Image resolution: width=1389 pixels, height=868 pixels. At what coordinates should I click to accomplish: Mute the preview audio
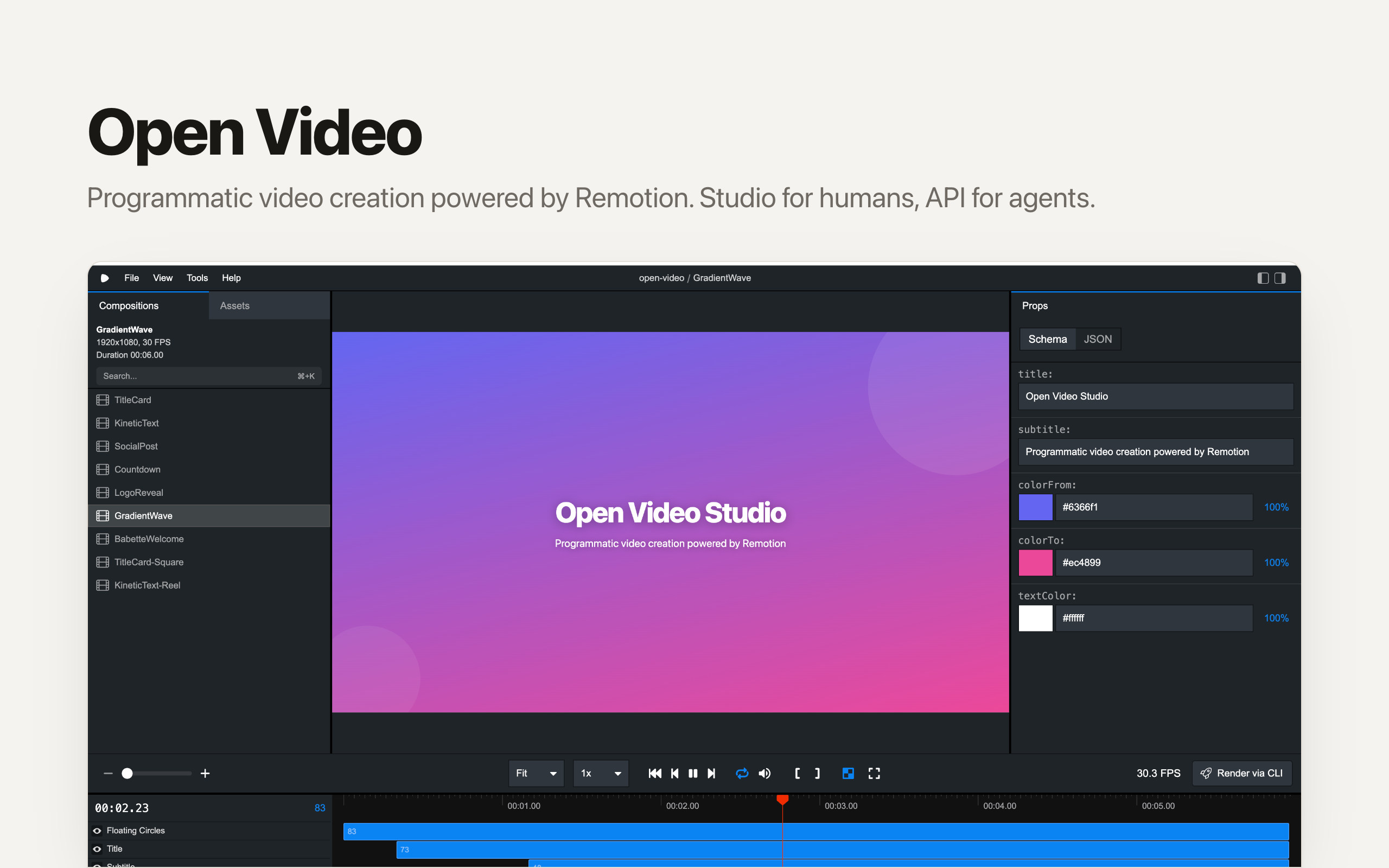[x=764, y=773]
